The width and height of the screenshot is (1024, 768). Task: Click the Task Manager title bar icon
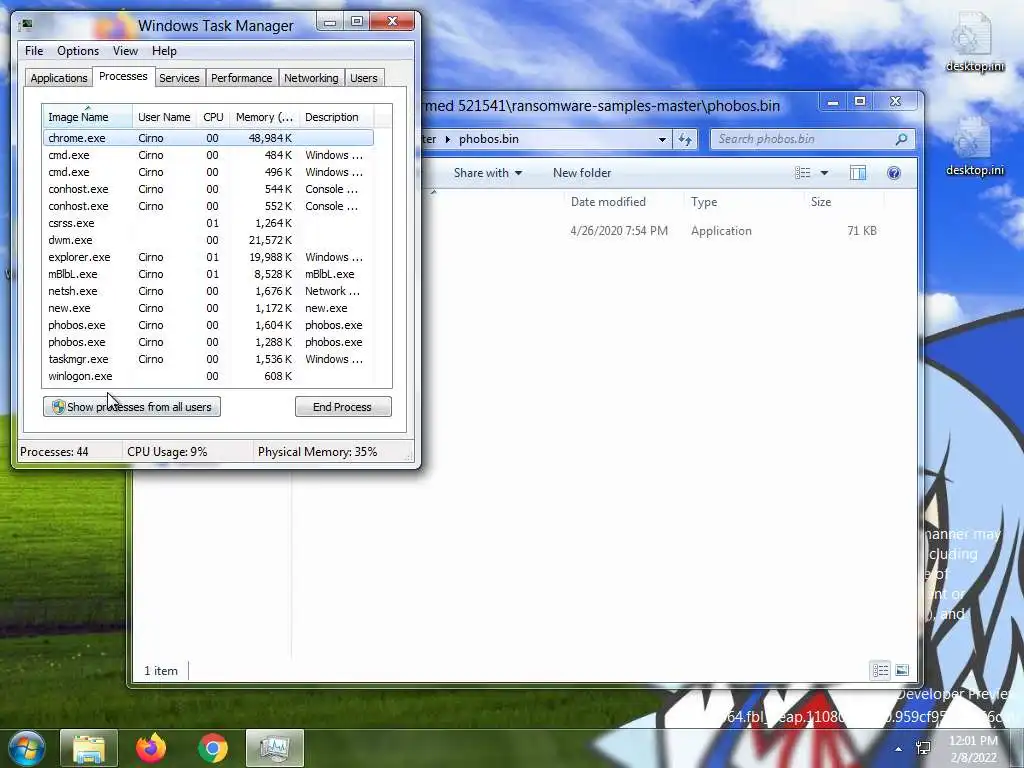click(x=26, y=25)
